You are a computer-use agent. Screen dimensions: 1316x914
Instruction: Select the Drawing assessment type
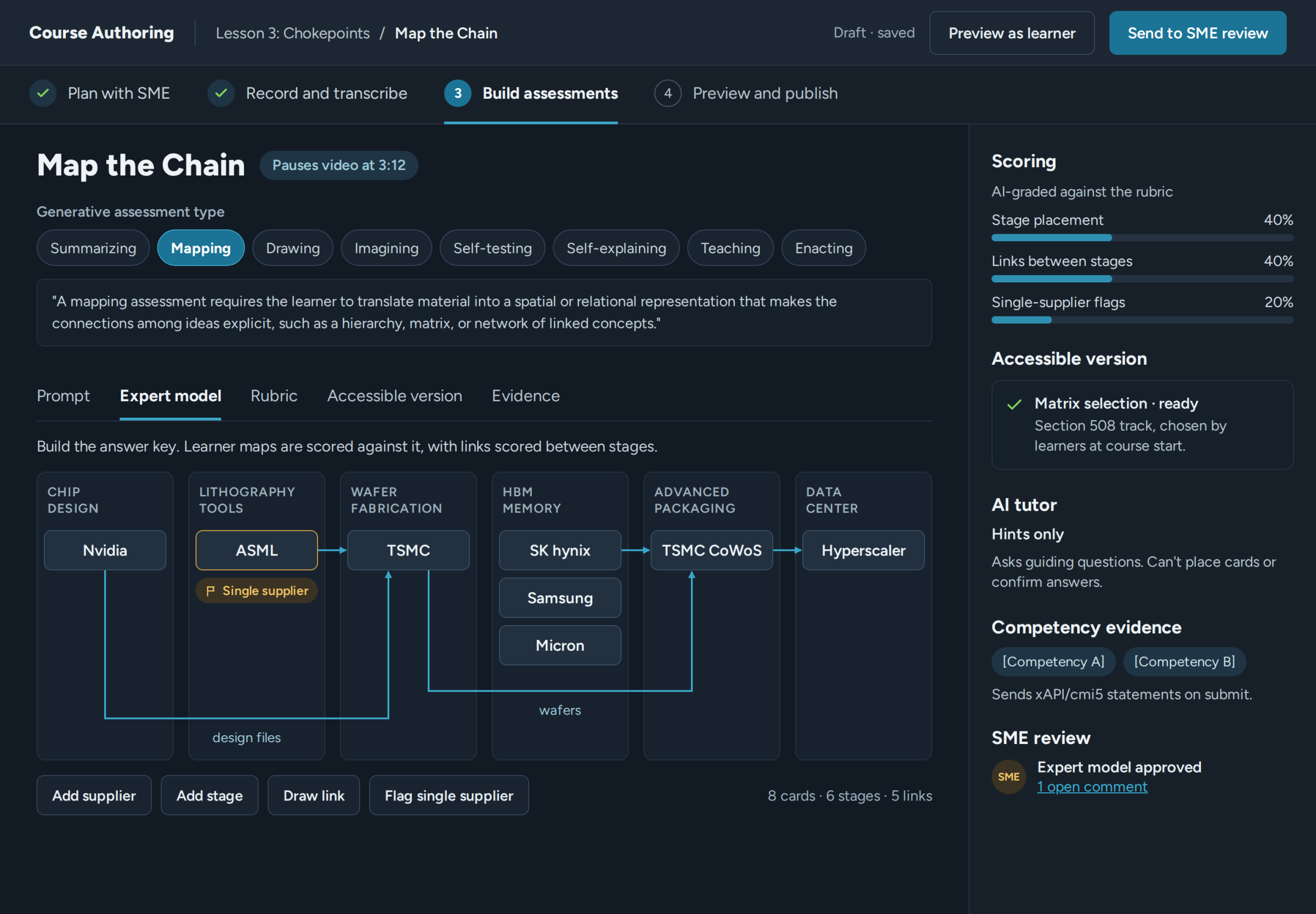(293, 248)
